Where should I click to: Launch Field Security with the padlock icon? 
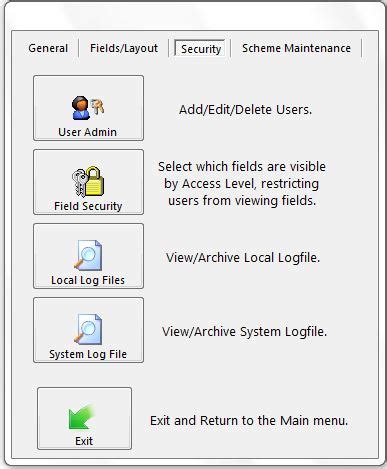click(x=88, y=182)
